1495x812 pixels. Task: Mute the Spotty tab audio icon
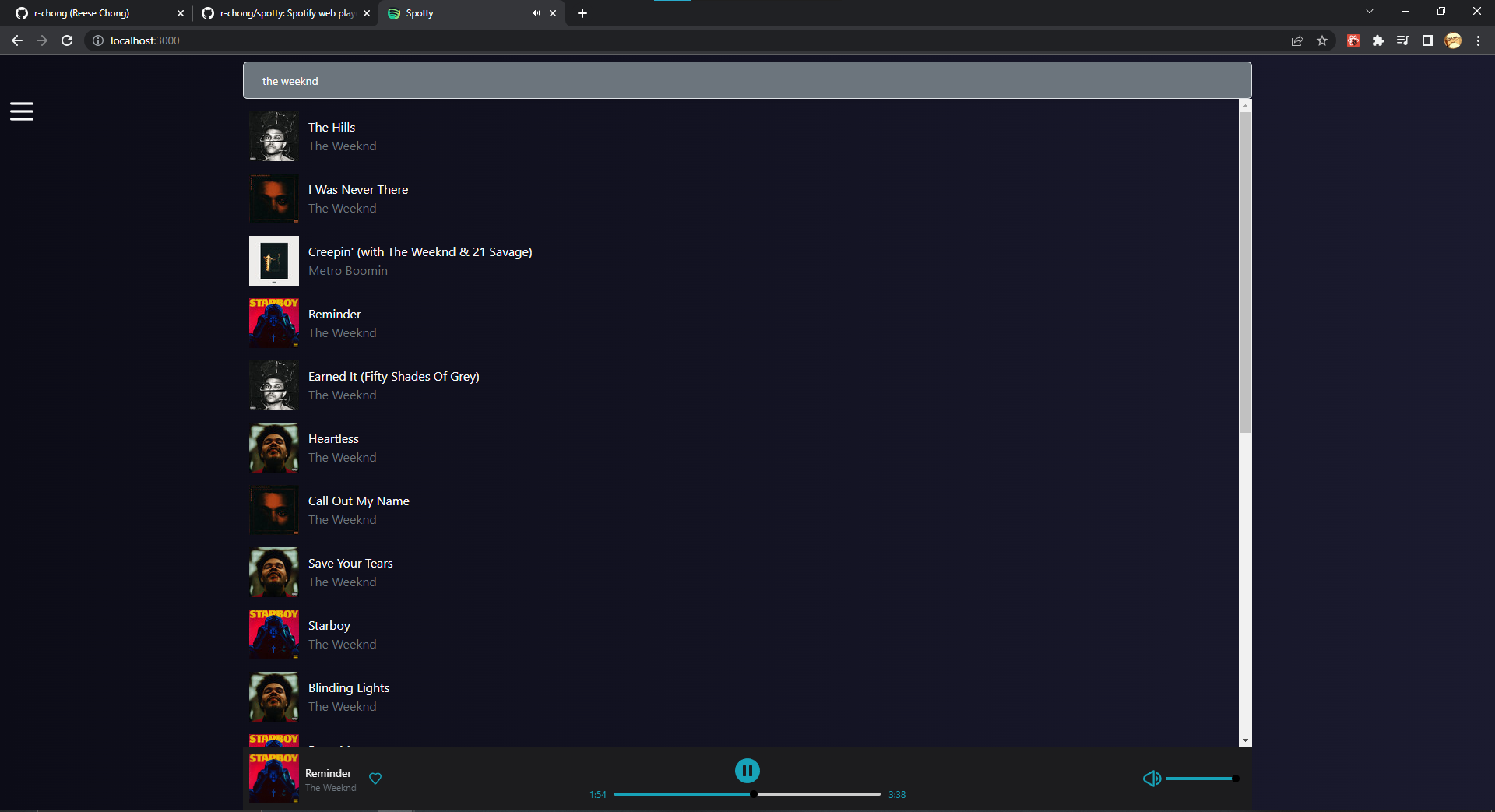coord(536,13)
